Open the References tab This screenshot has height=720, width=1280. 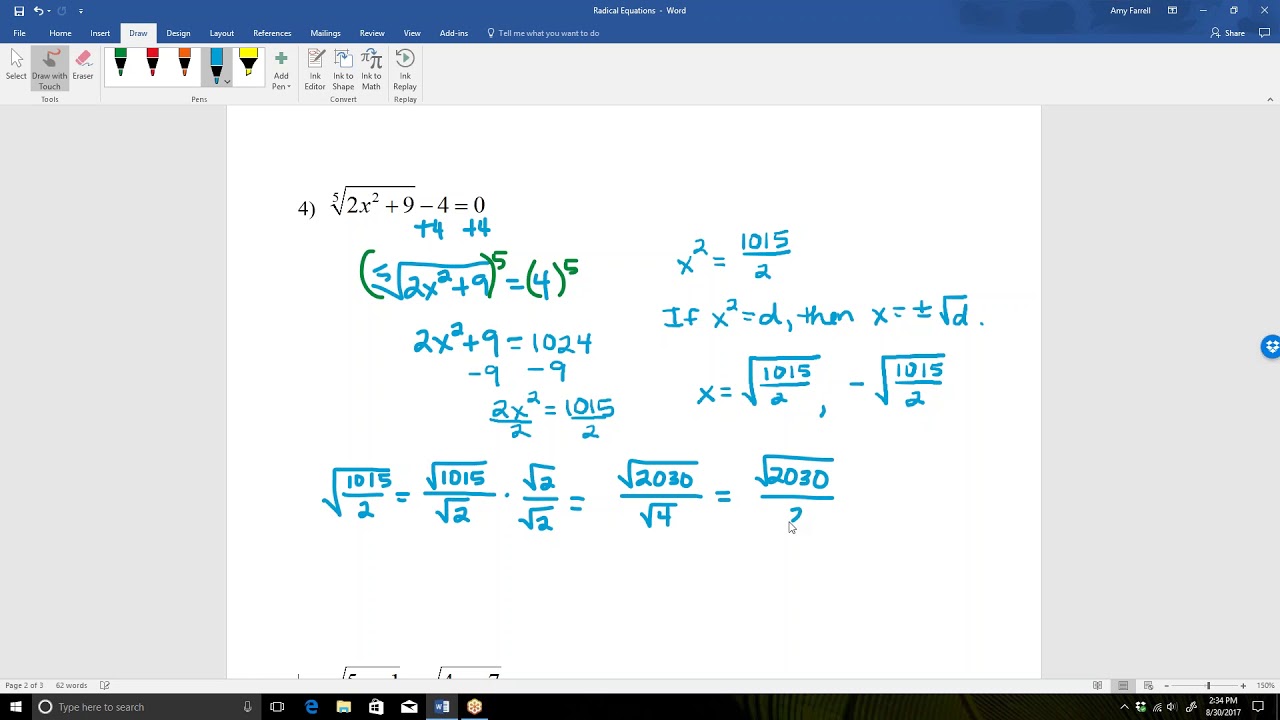[x=272, y=33]
